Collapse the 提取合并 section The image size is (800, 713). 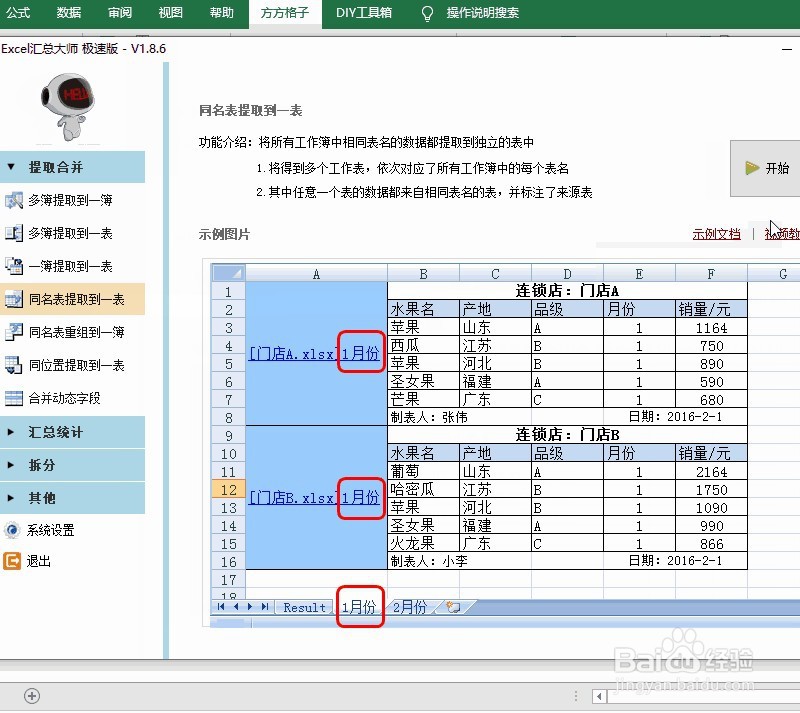tap(72, 167)
